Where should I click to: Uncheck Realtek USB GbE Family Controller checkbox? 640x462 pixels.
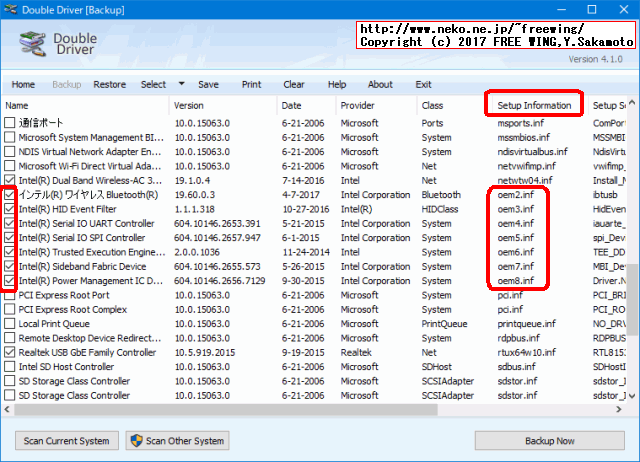[x=9, y=352]
